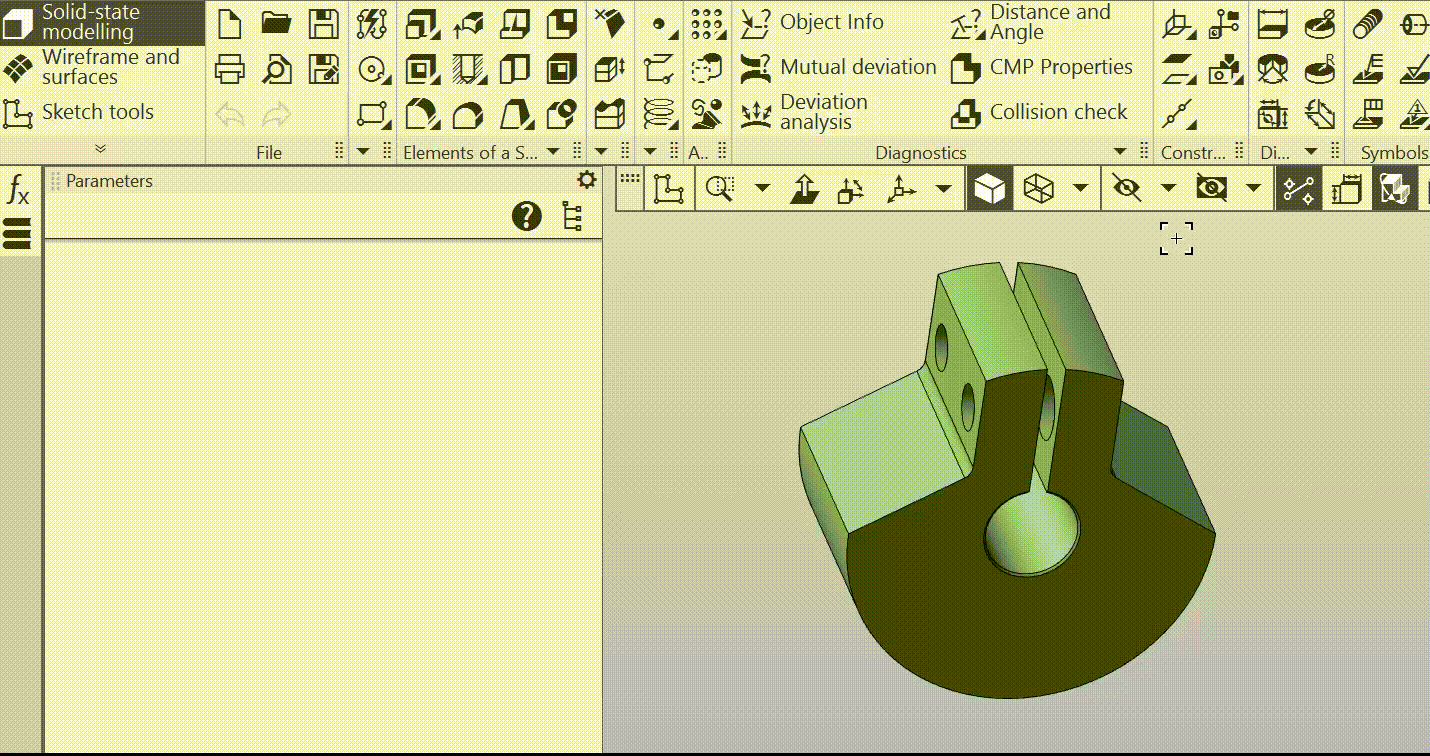Expand the Diagnostics group dropdown arrow

pyautogui.click(x=1120, y=152)
